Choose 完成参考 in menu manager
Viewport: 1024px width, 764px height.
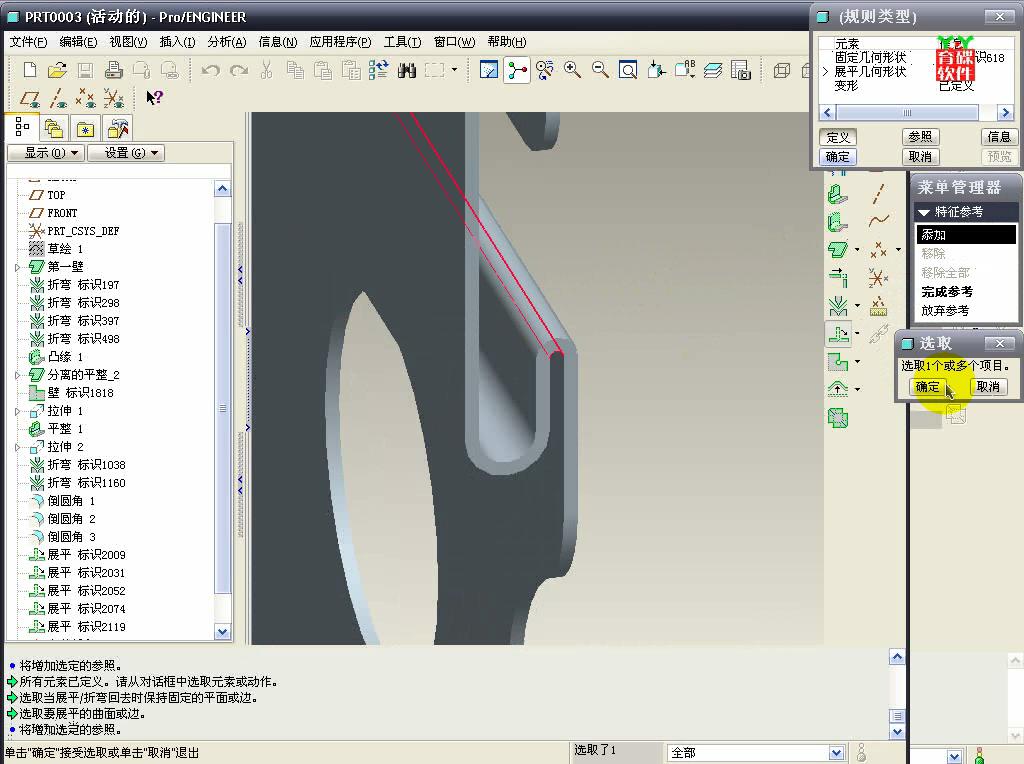point(947,292)
